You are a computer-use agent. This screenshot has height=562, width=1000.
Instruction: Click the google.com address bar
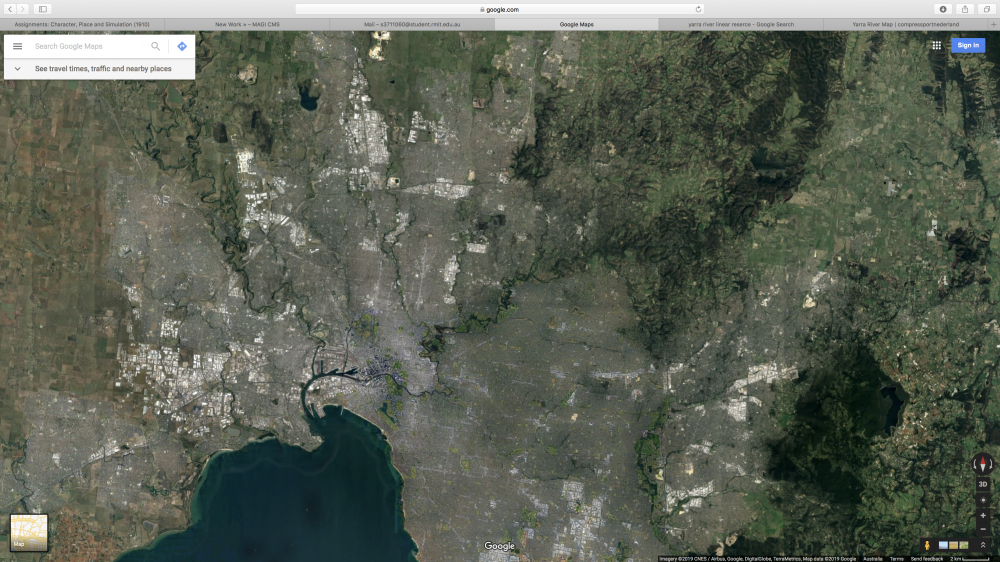point(499,10)
